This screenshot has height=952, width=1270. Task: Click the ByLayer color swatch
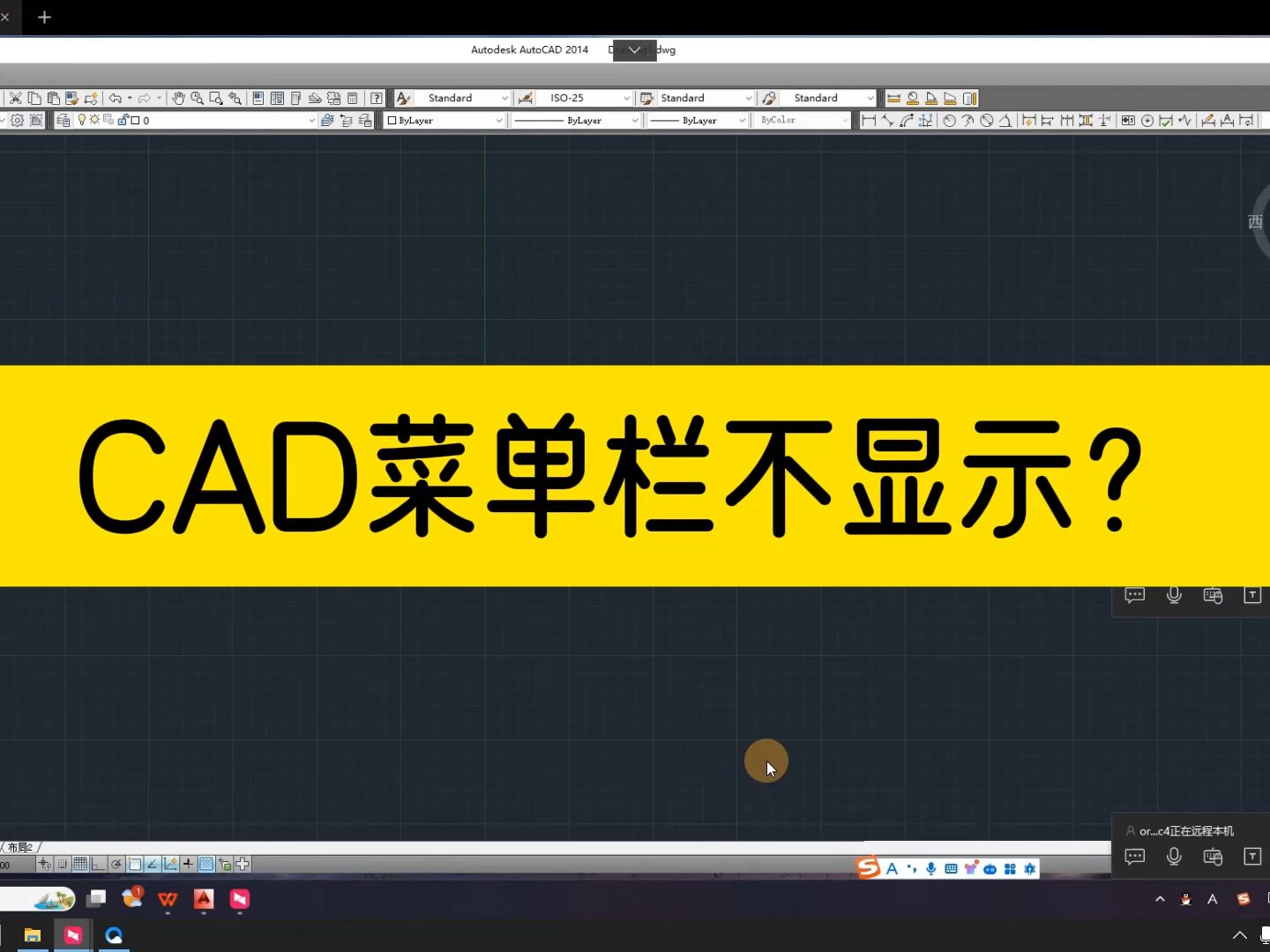coord(393,121)
